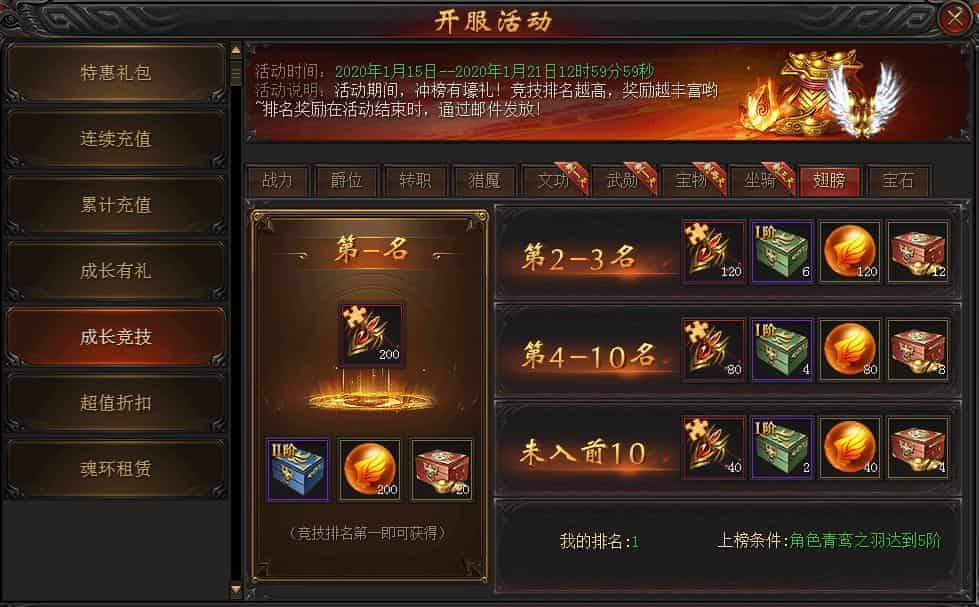Open the 魂环租赁 sidebar entry

point(116,469)
